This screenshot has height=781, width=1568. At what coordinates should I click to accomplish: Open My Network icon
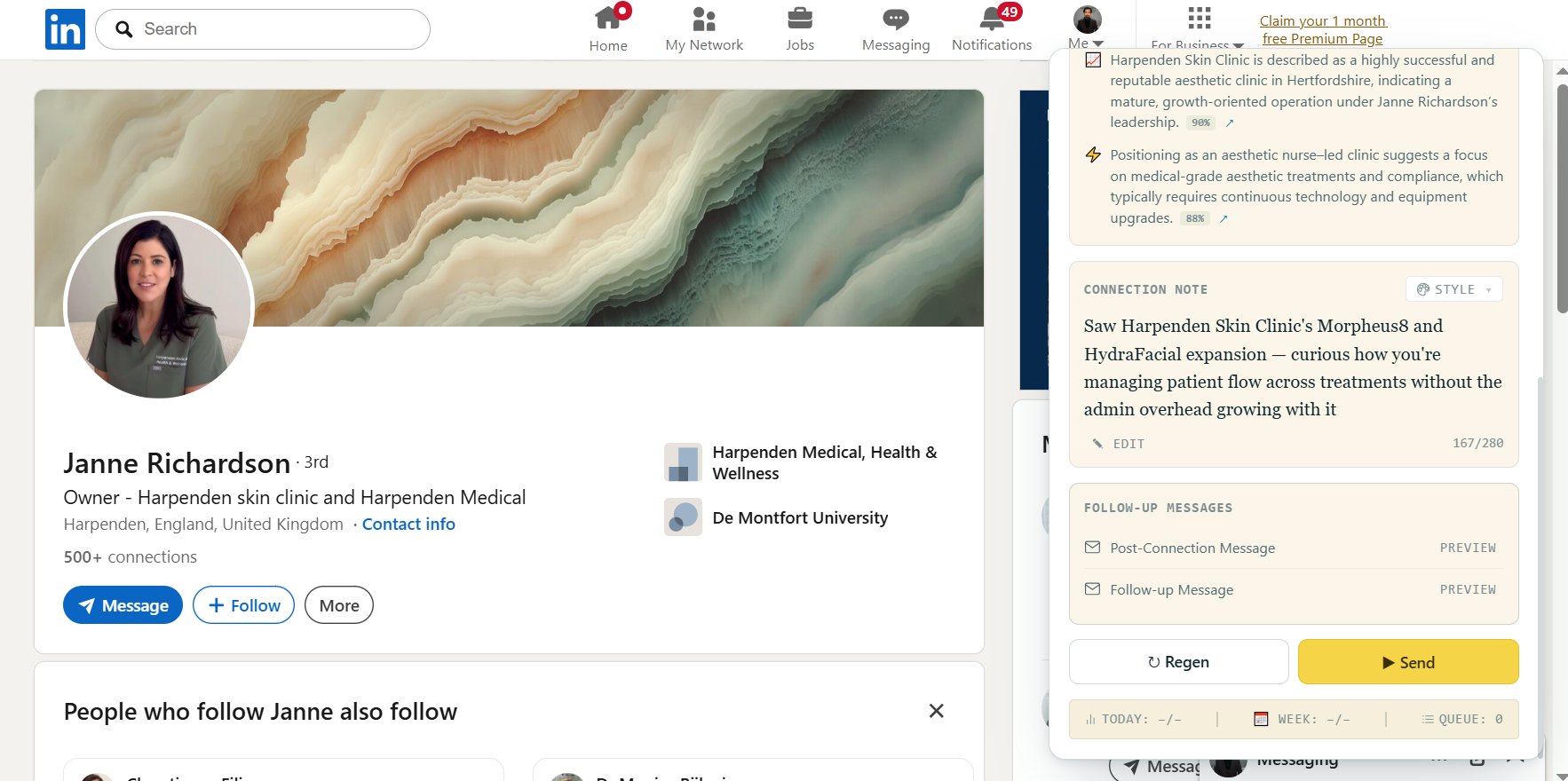(x=704, y=19)
